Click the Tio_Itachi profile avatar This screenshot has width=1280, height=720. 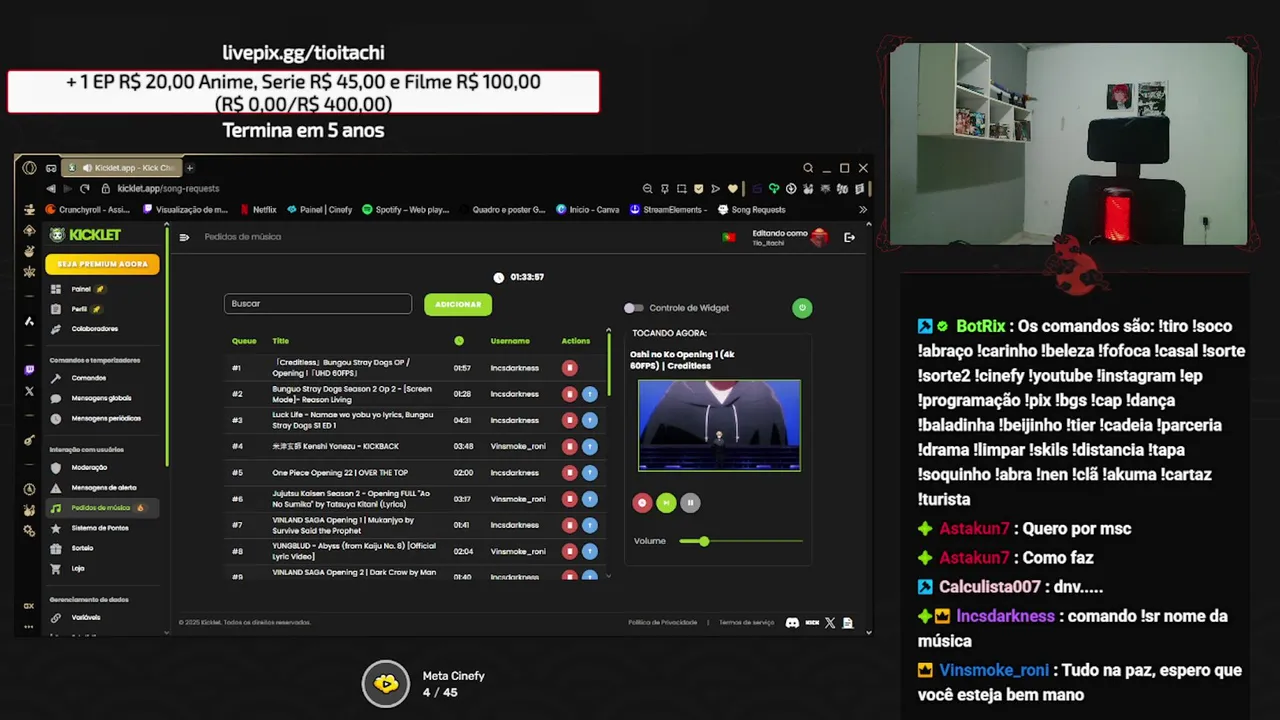tap(820, 237)
